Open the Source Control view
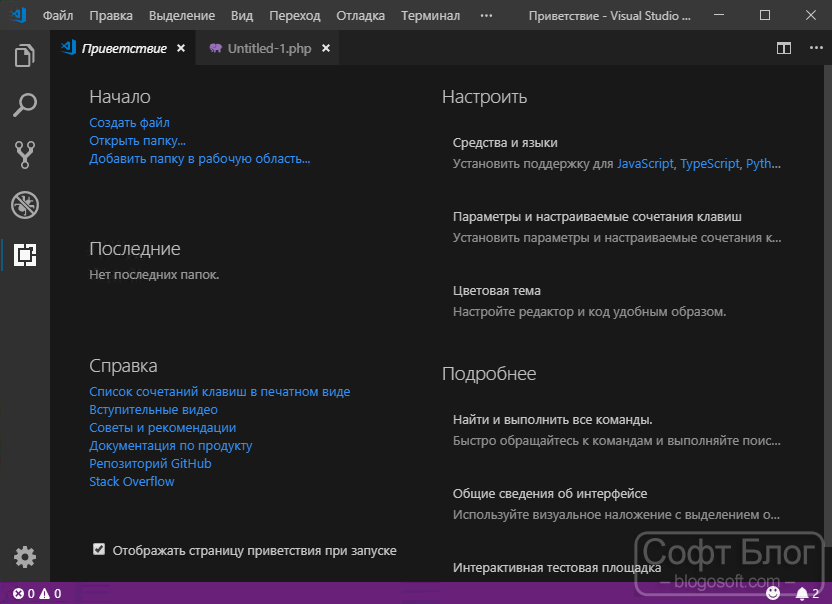 tap(25, 155)
